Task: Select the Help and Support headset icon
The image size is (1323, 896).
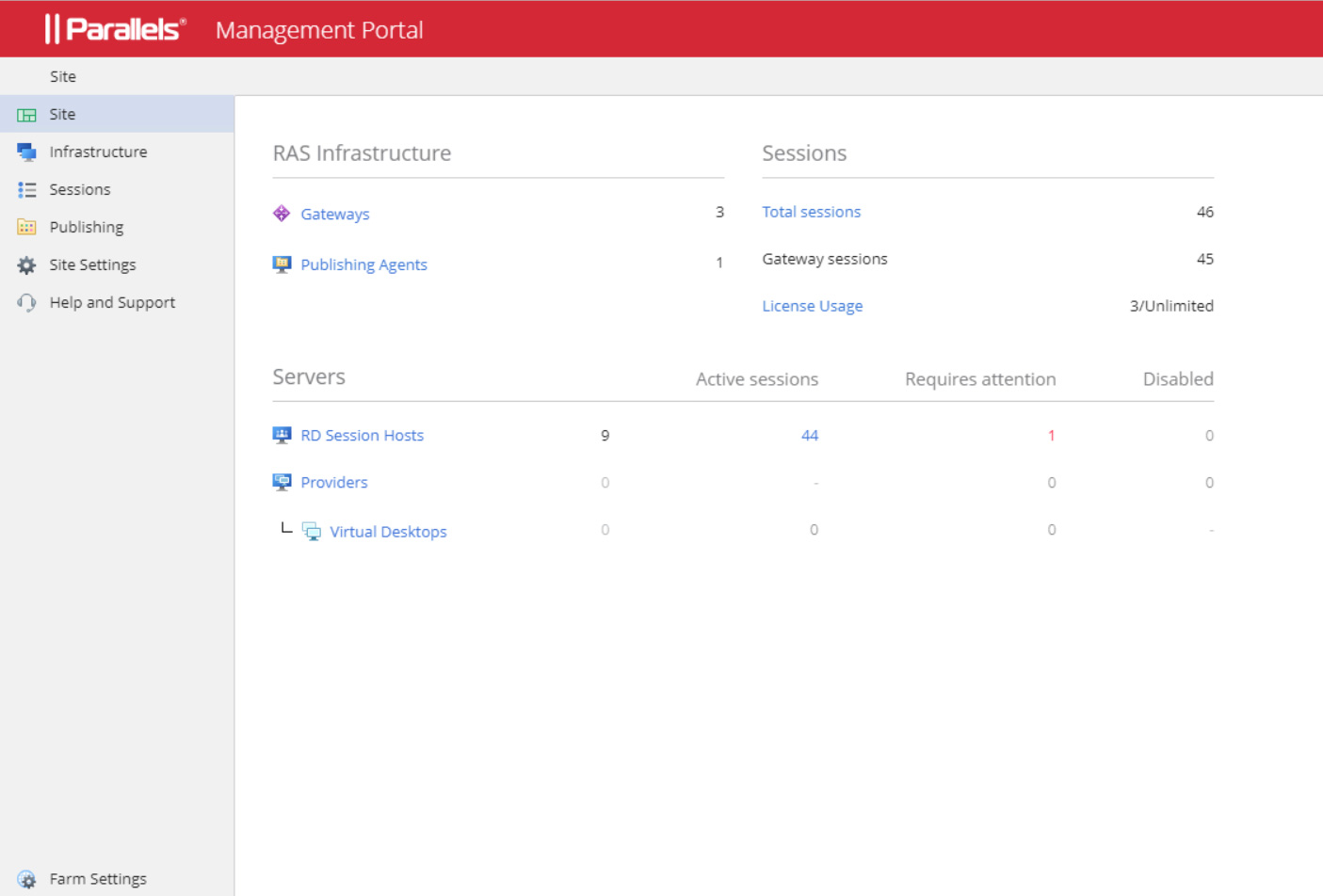Action: click(x=26, y=301)
